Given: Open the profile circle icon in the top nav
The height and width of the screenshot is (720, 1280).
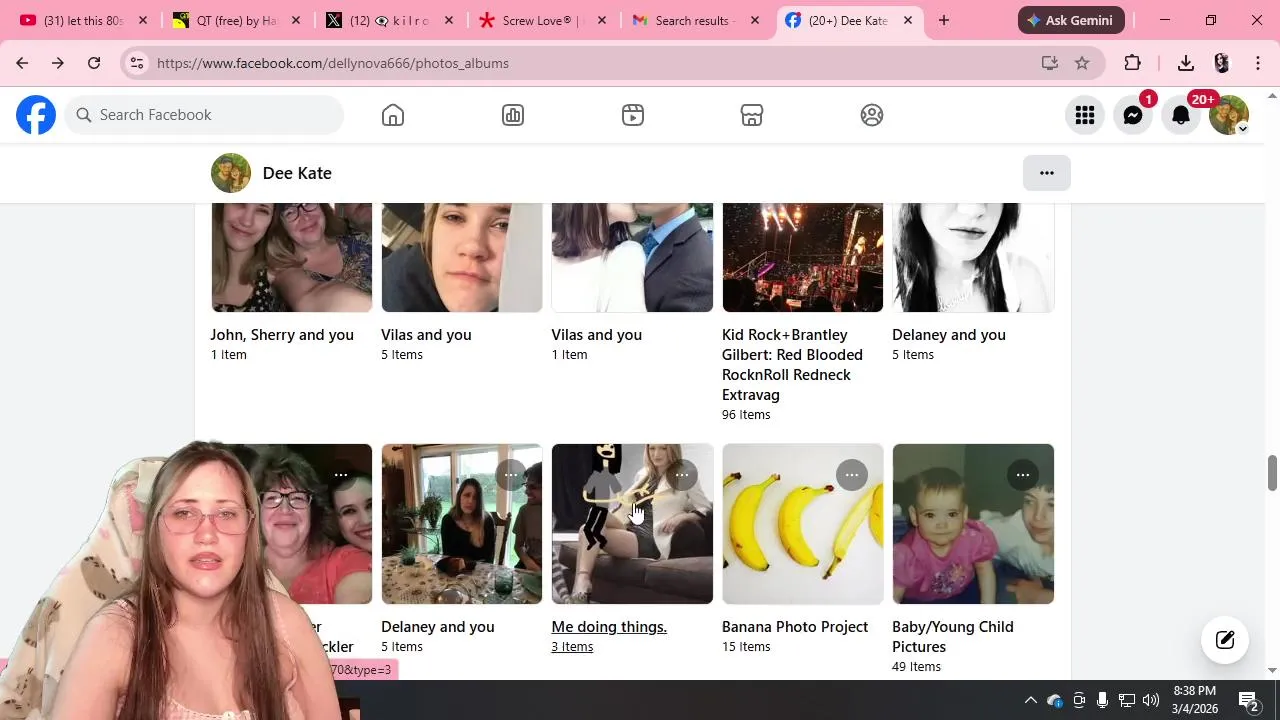Looking at the screenshot, I should click(872, 115).
